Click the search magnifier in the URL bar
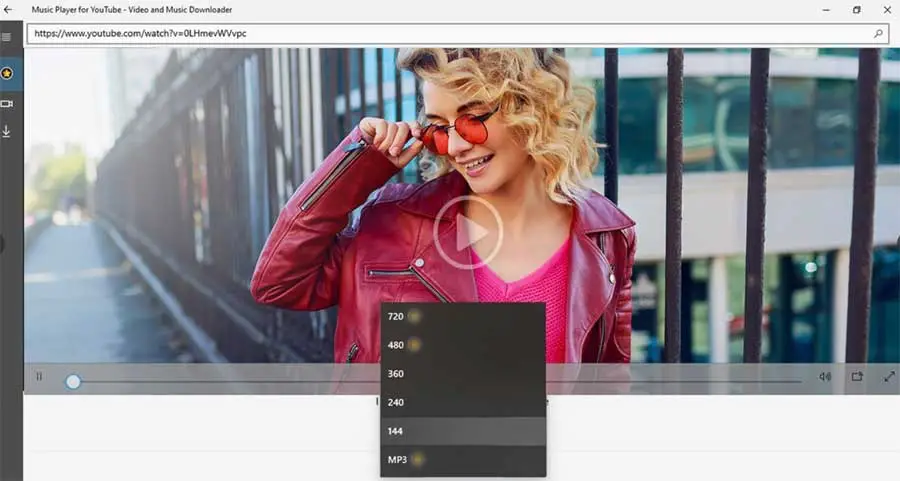The image size is (900, 481). point(878,33)
